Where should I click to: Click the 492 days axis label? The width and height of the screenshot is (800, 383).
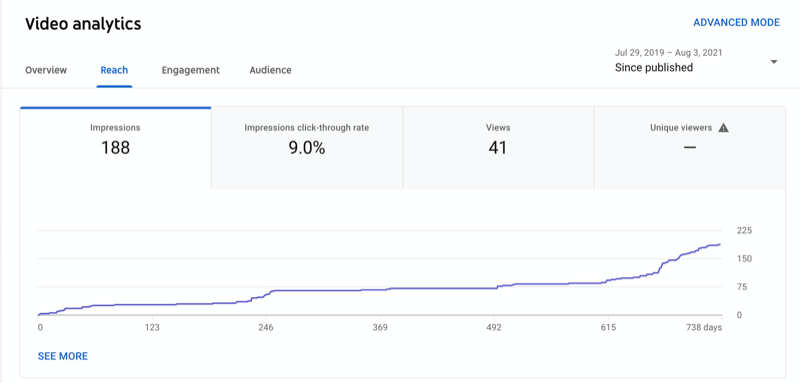[x=494, y=327]
